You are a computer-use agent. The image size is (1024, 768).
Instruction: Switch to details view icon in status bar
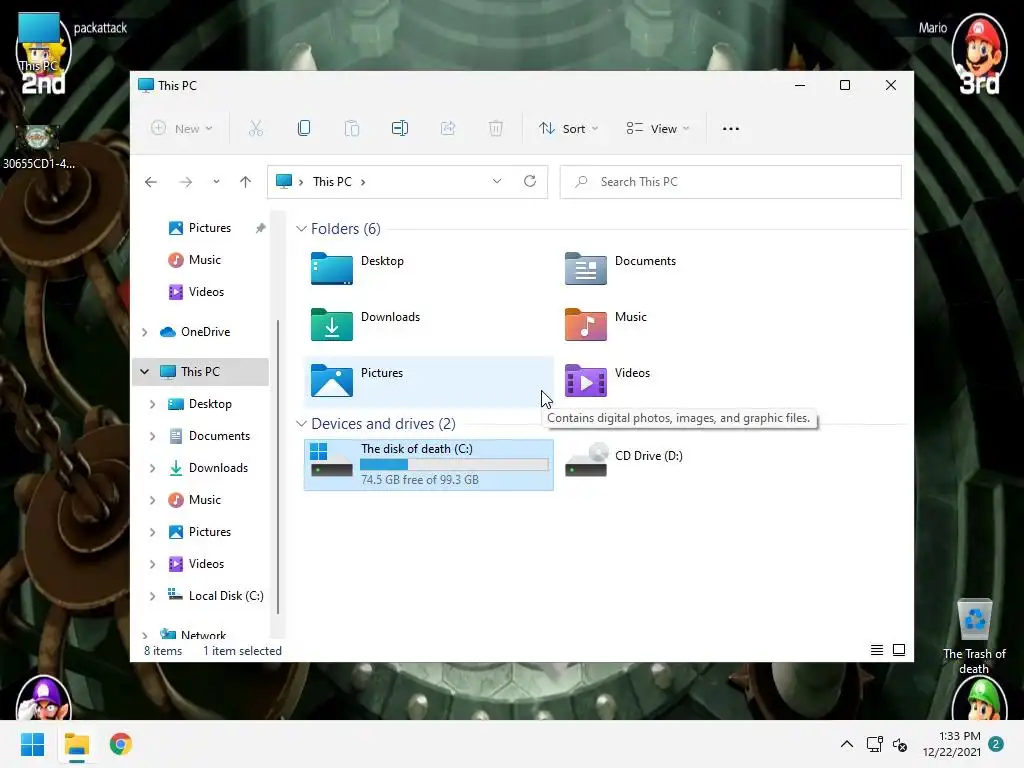coord(877,650)
